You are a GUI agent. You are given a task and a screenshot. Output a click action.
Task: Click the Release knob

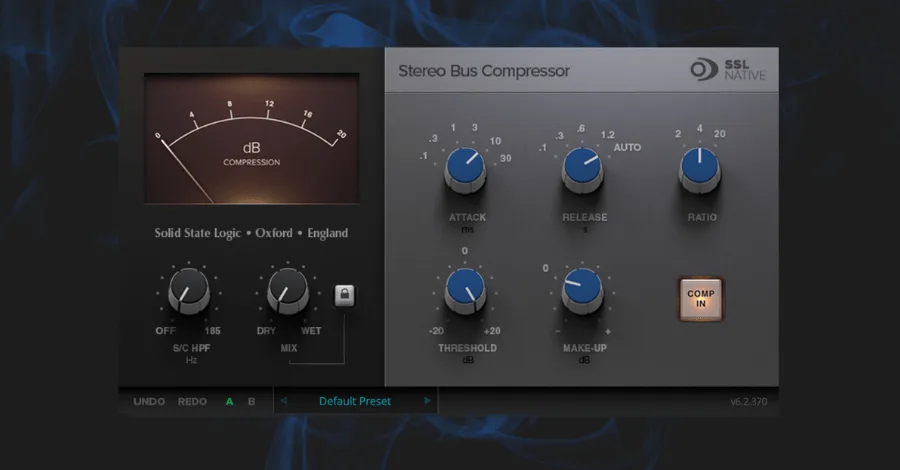click(583, 169)
